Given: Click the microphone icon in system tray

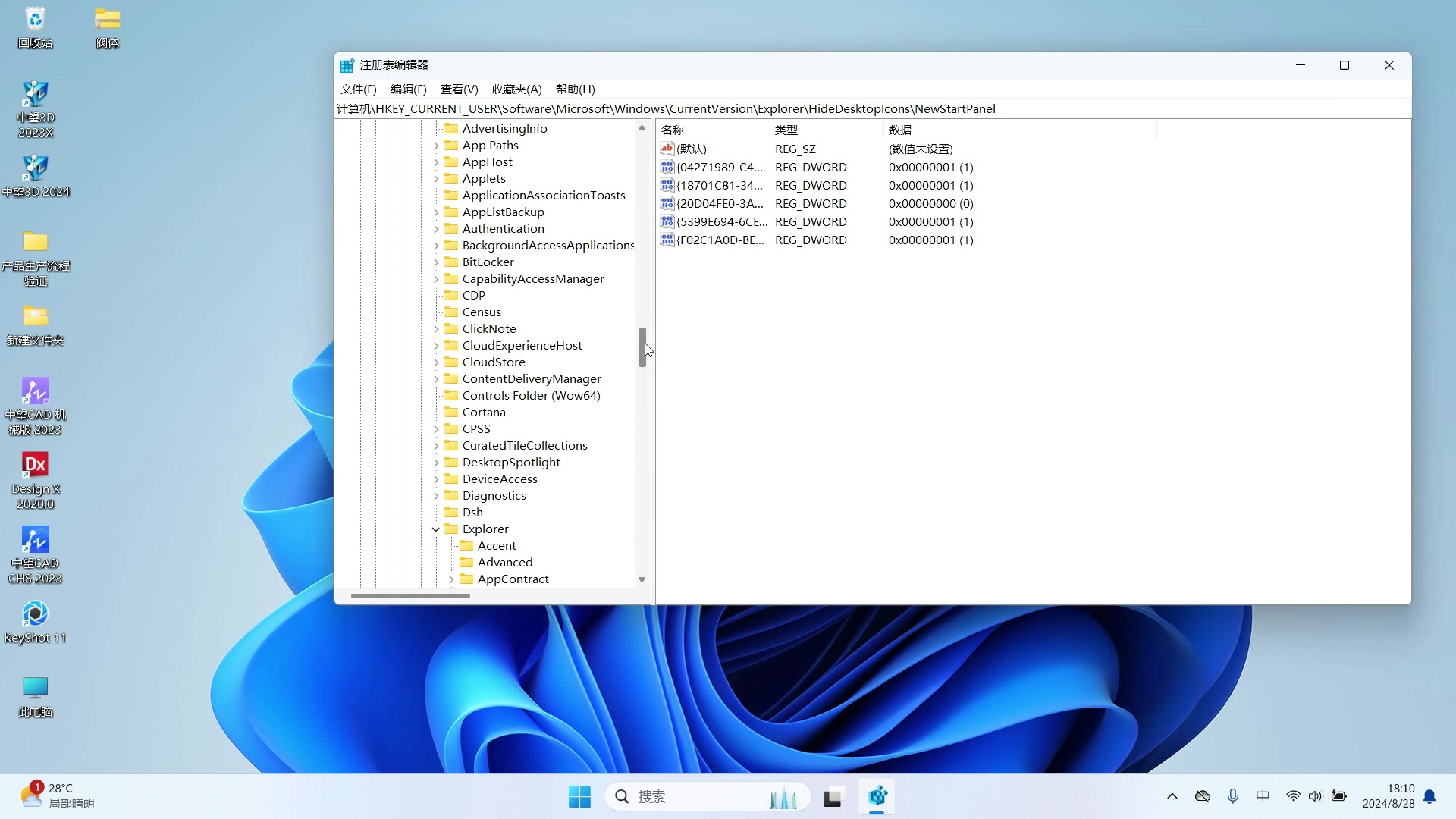Looking at the screenshot, I should 1233,796.
